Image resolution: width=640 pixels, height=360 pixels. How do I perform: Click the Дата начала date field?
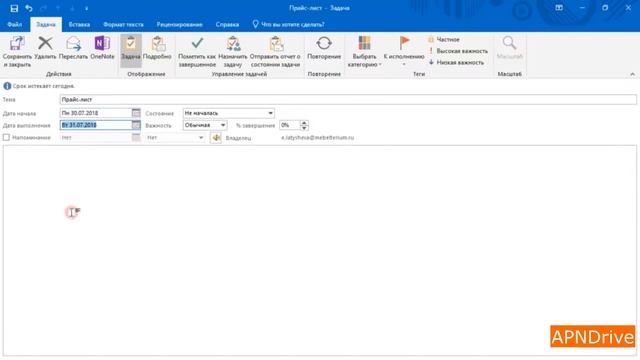[96, 113]
